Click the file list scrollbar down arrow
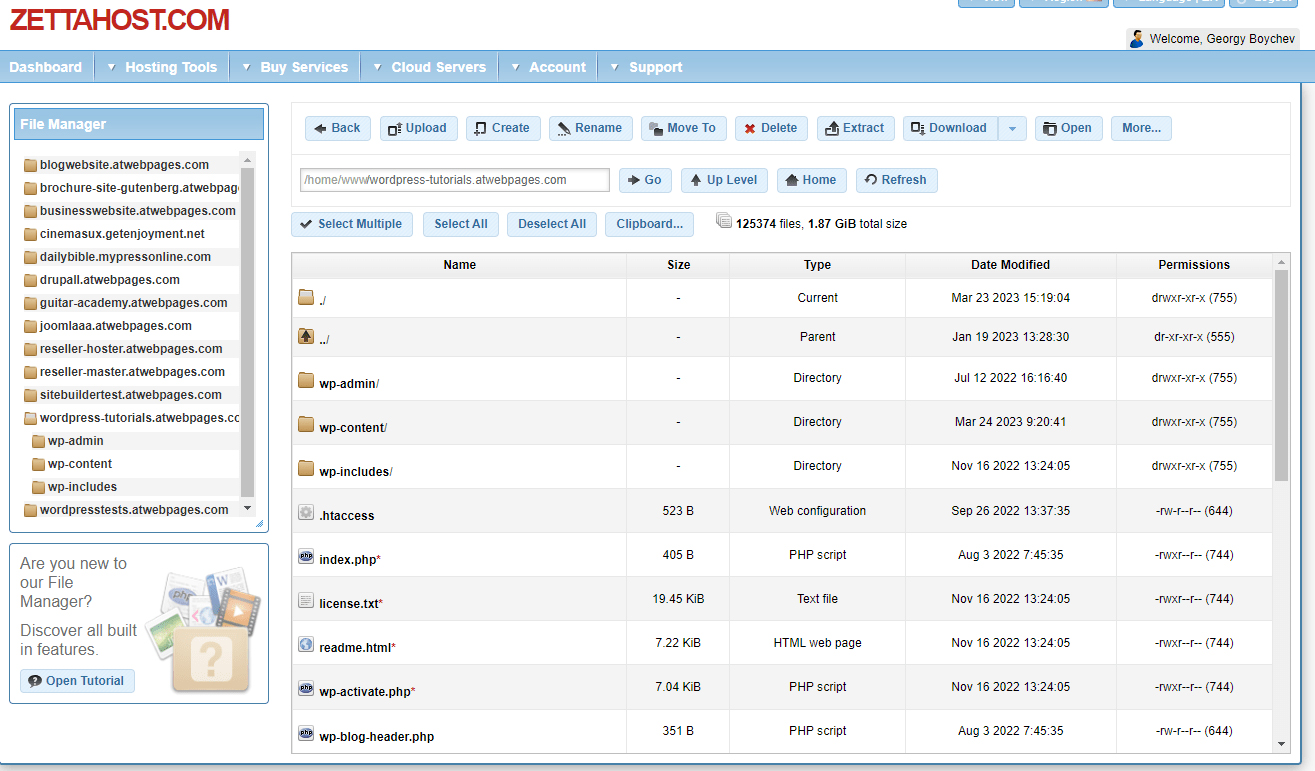Image resolution: width=1315 pixels, height=771 pixels. [x=1282, y=744]
